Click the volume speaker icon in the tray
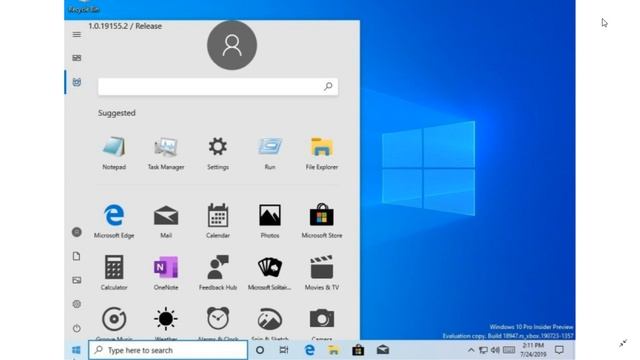Viewport: 640px width, 360px height. click(x=495, y=350)
